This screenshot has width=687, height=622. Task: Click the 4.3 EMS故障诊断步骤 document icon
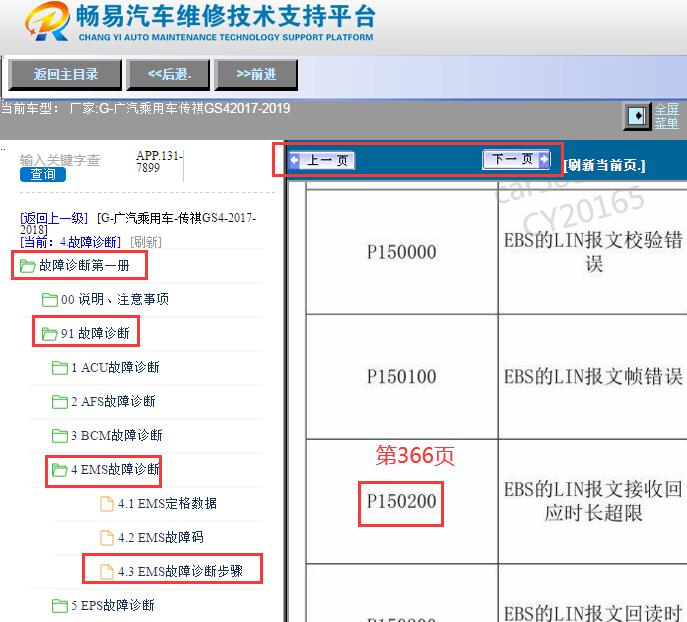click(x=107, y=572)
